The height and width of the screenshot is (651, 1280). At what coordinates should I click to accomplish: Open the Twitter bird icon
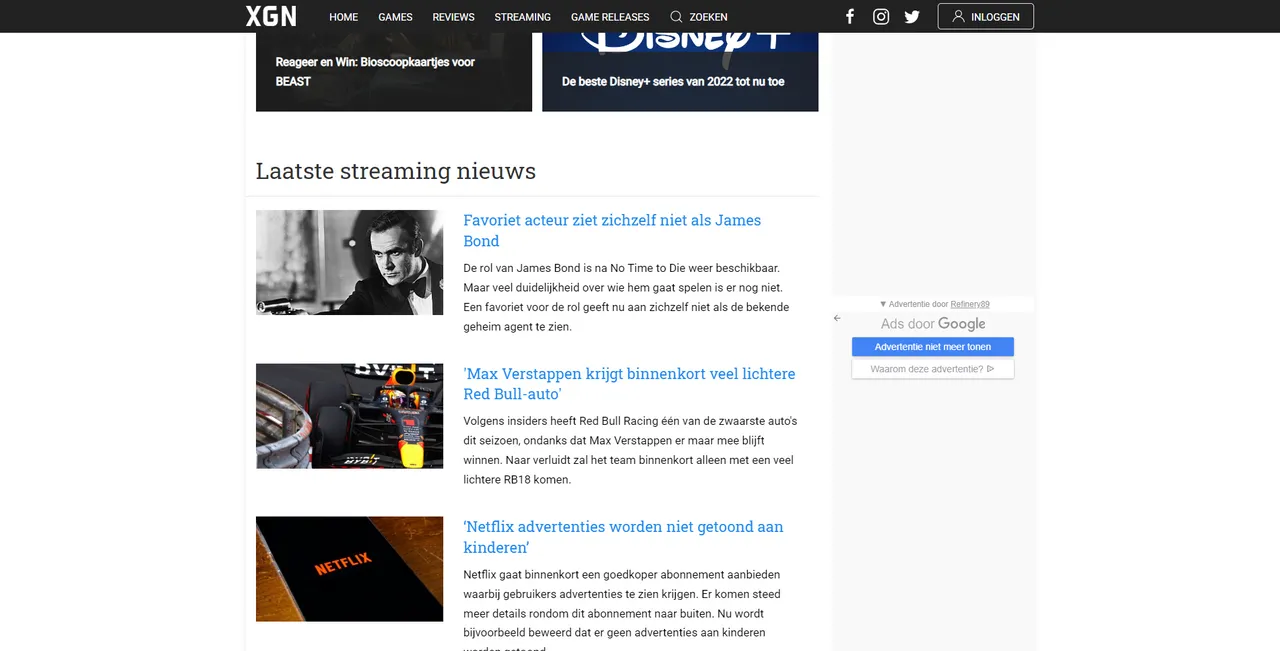912,16
